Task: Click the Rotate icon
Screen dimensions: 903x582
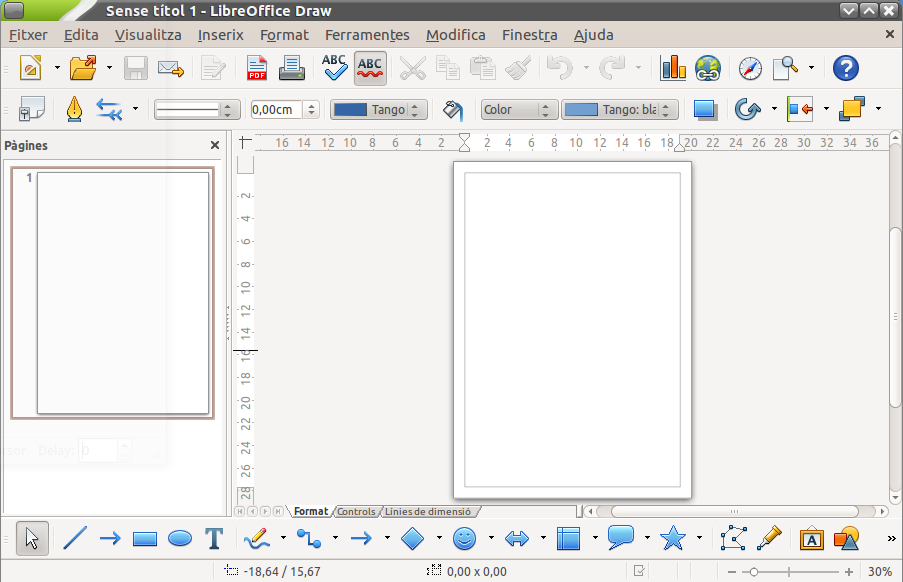Action: pos(748,109)
